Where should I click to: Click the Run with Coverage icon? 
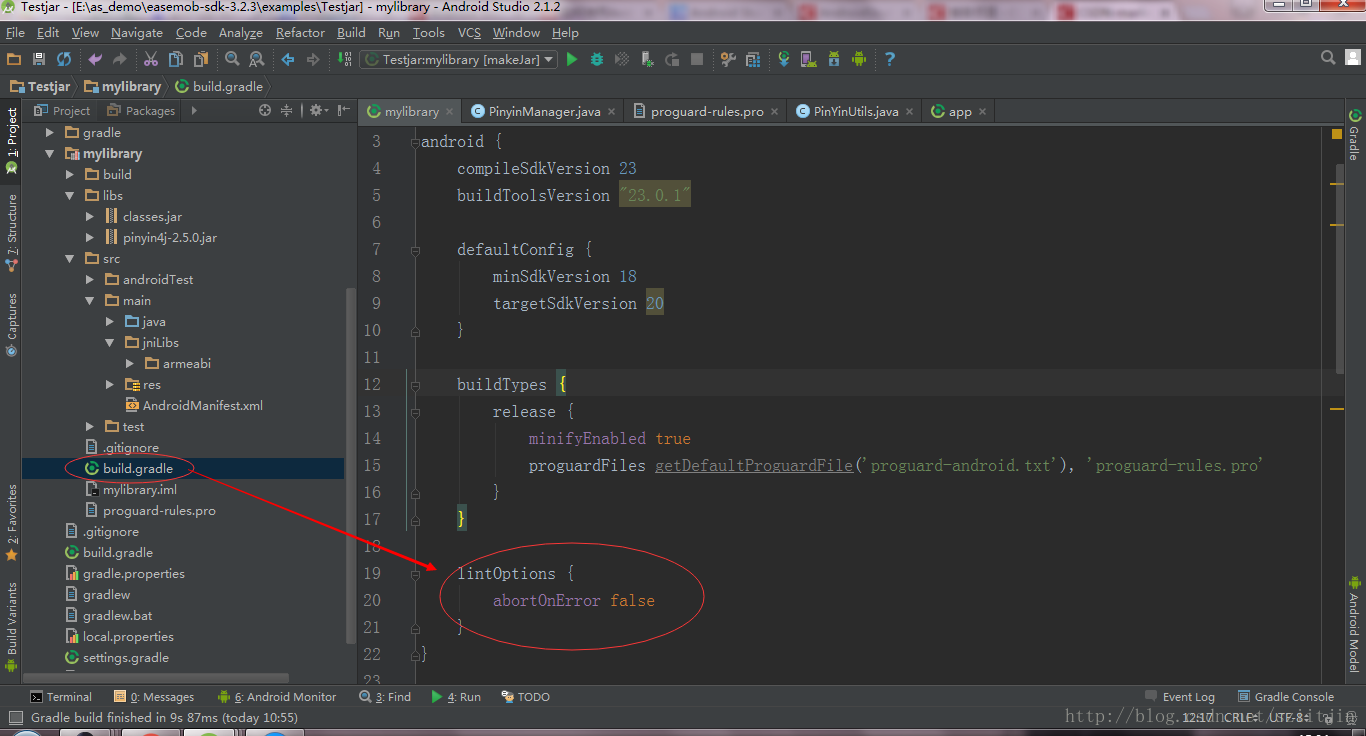pos(622,59)
